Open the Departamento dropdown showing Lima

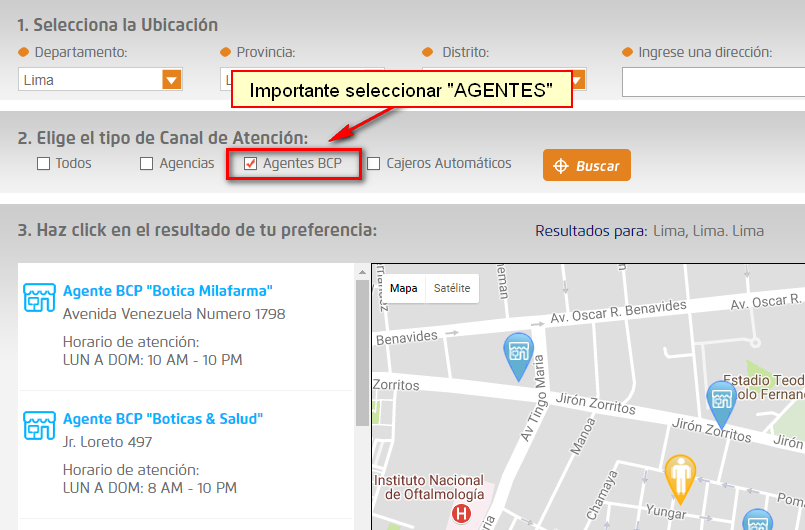171,80
